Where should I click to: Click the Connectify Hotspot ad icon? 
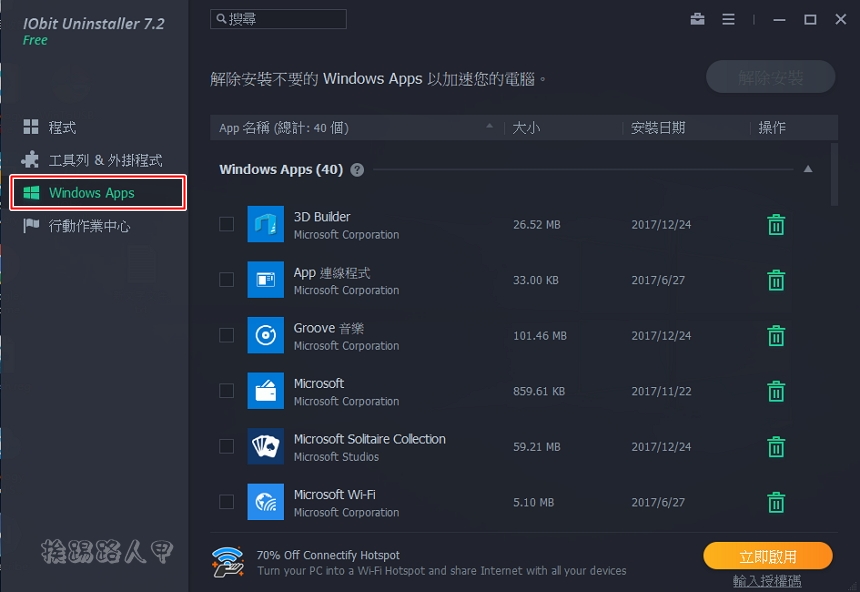tap(228, 562)
